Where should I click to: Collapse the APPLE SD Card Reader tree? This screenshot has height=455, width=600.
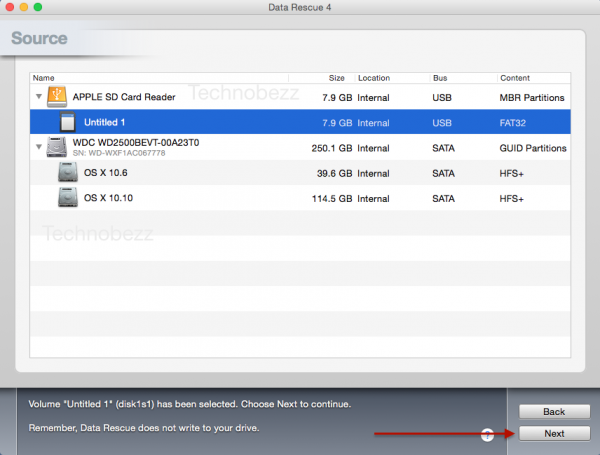click(39, 98)
